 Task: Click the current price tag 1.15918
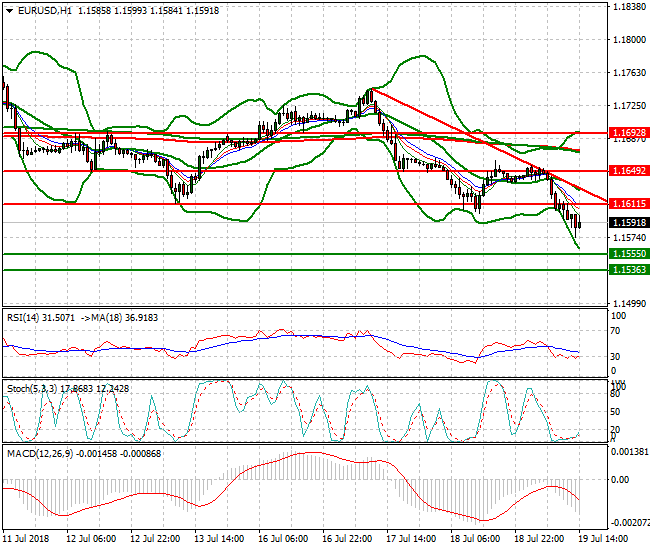(x=629, y=222)
